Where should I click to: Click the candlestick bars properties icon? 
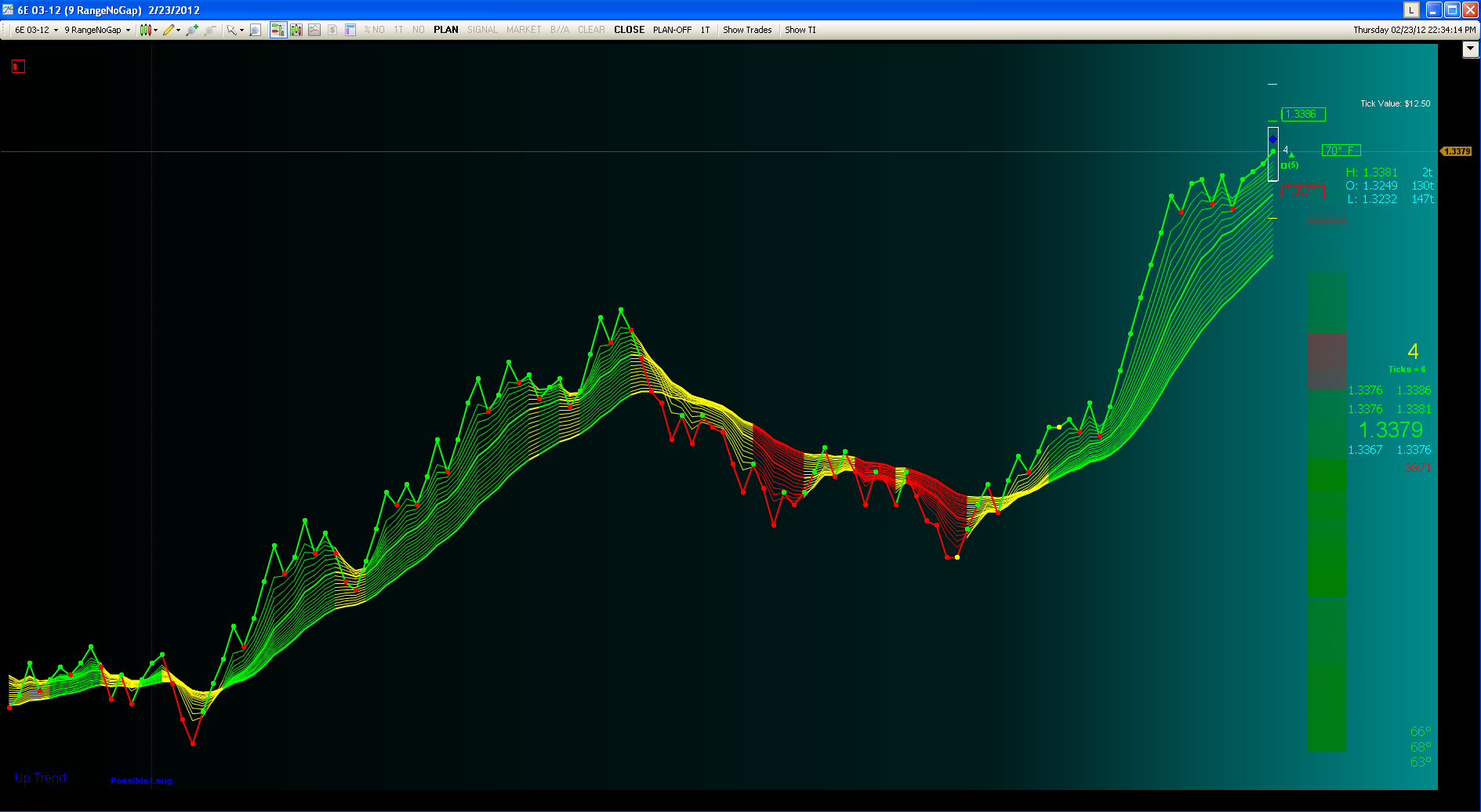tap(296, 30)
